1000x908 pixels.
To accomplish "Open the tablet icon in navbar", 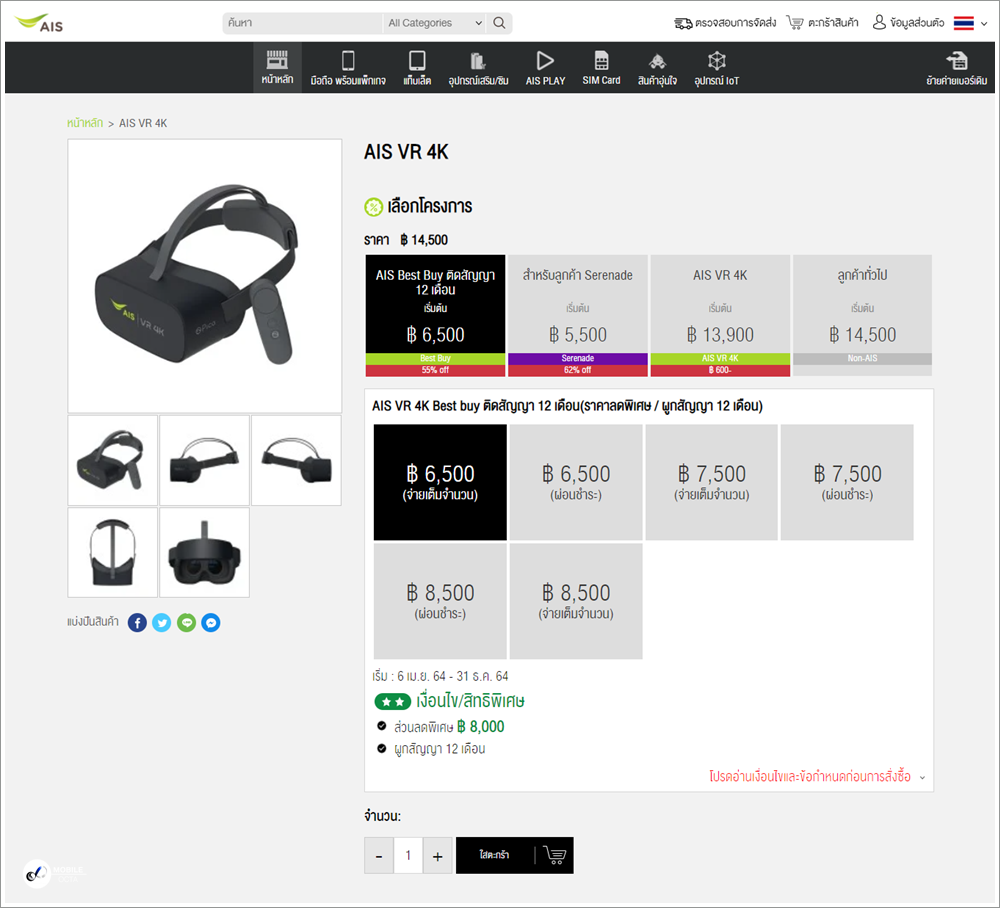I will tap(417, 61).
